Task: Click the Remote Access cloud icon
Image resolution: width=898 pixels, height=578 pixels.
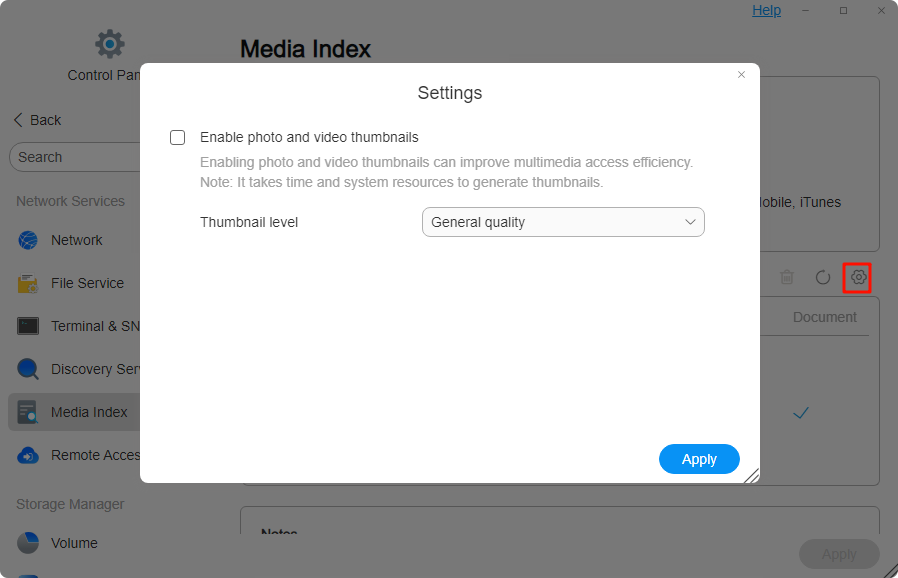Action: pos(28,455)
